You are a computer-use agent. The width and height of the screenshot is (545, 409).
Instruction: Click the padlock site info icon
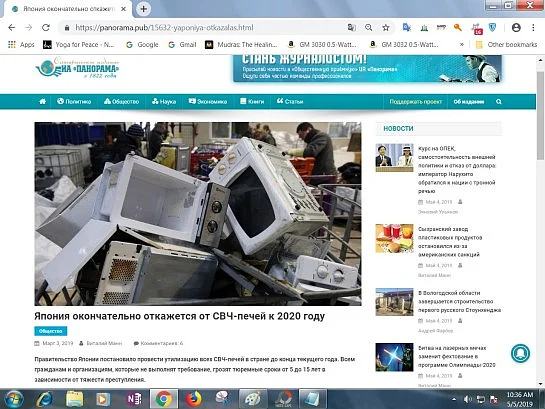tap(67, 28)
